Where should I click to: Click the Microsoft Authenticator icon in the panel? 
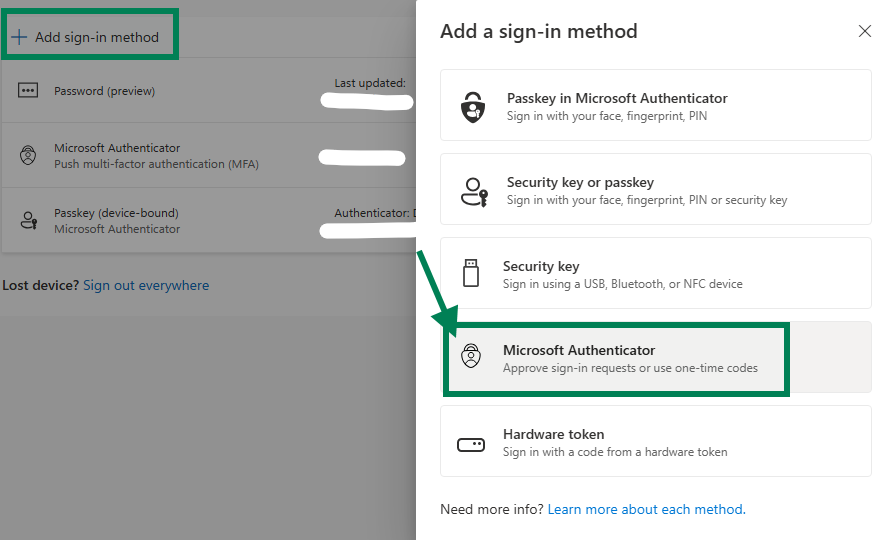pos(471,356)
